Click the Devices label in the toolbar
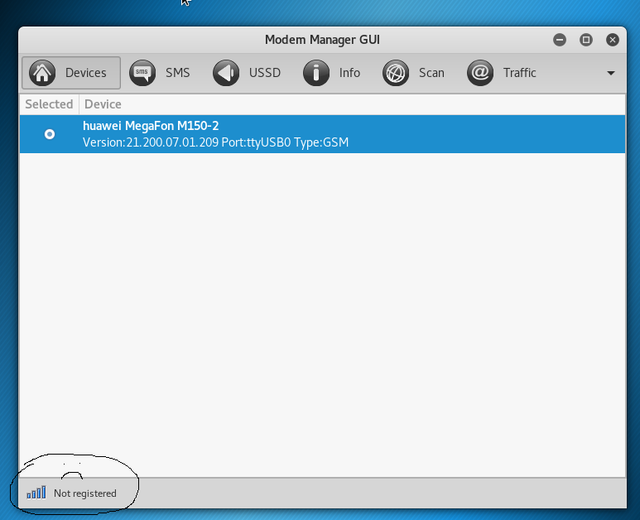The height and width of the screenshot is (520, 640). point(86,73)
